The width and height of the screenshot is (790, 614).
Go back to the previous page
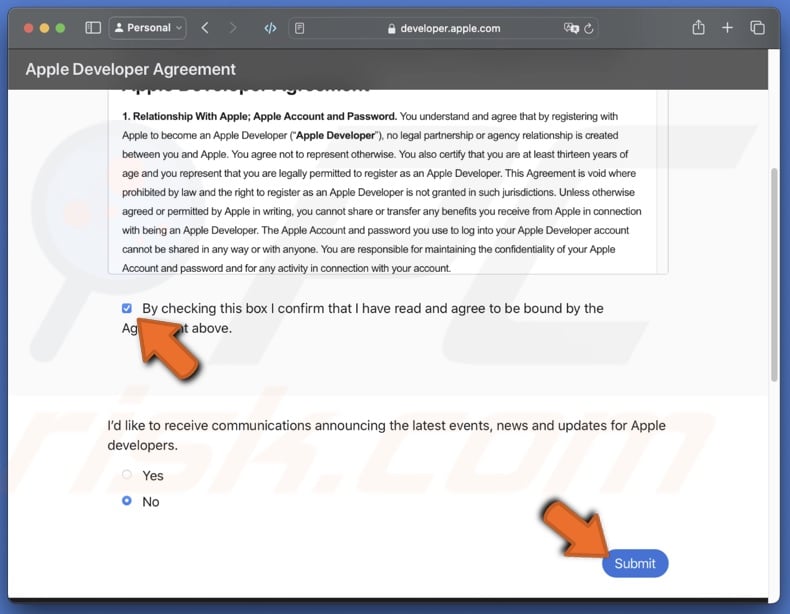pyautogui.click(x=205, y=28)
